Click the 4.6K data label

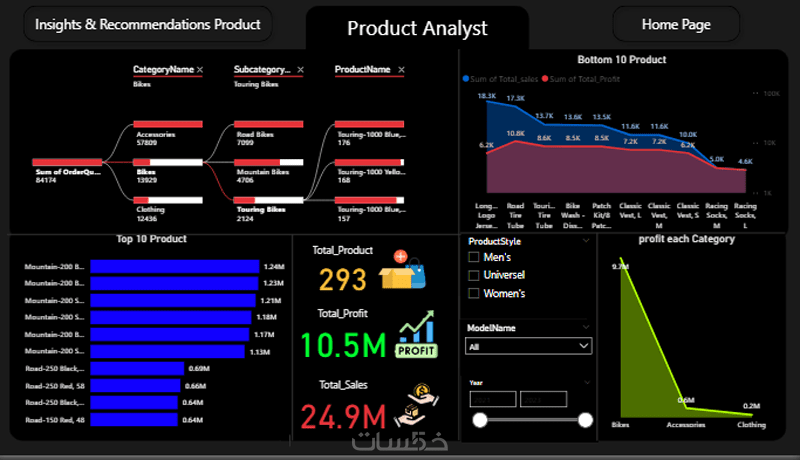pyautogui.click(x=745, y=161)
